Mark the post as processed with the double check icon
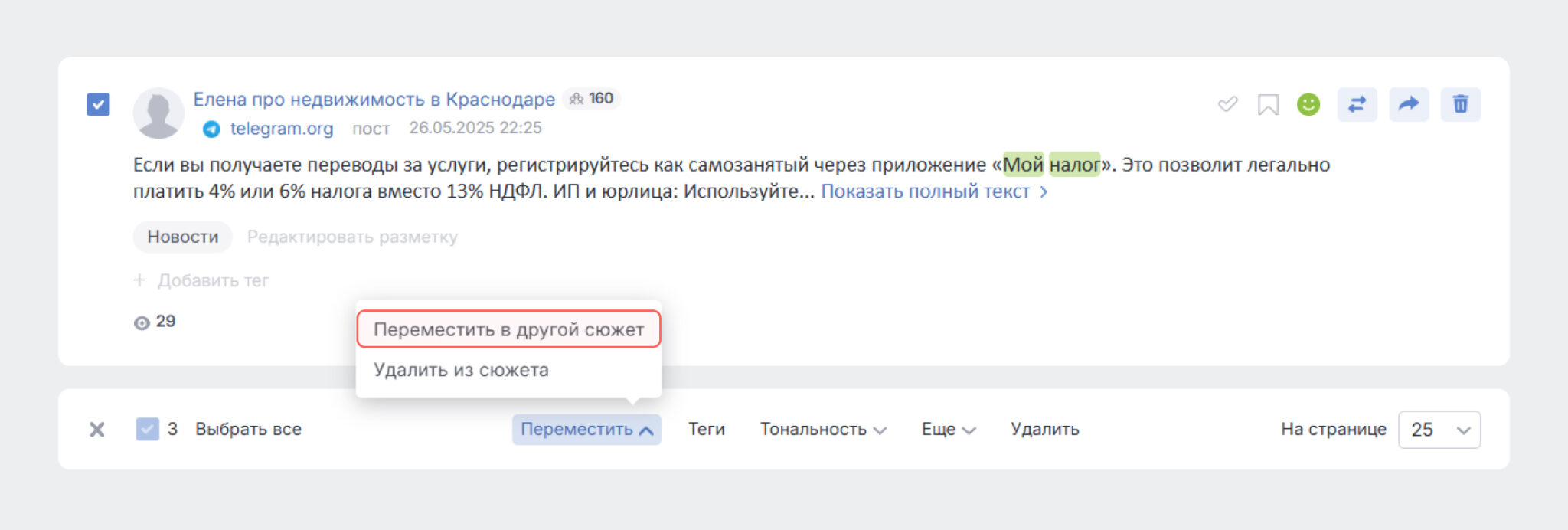Screen dimensions: 1568x530 pyautogui.click(x=1228, y=104)
